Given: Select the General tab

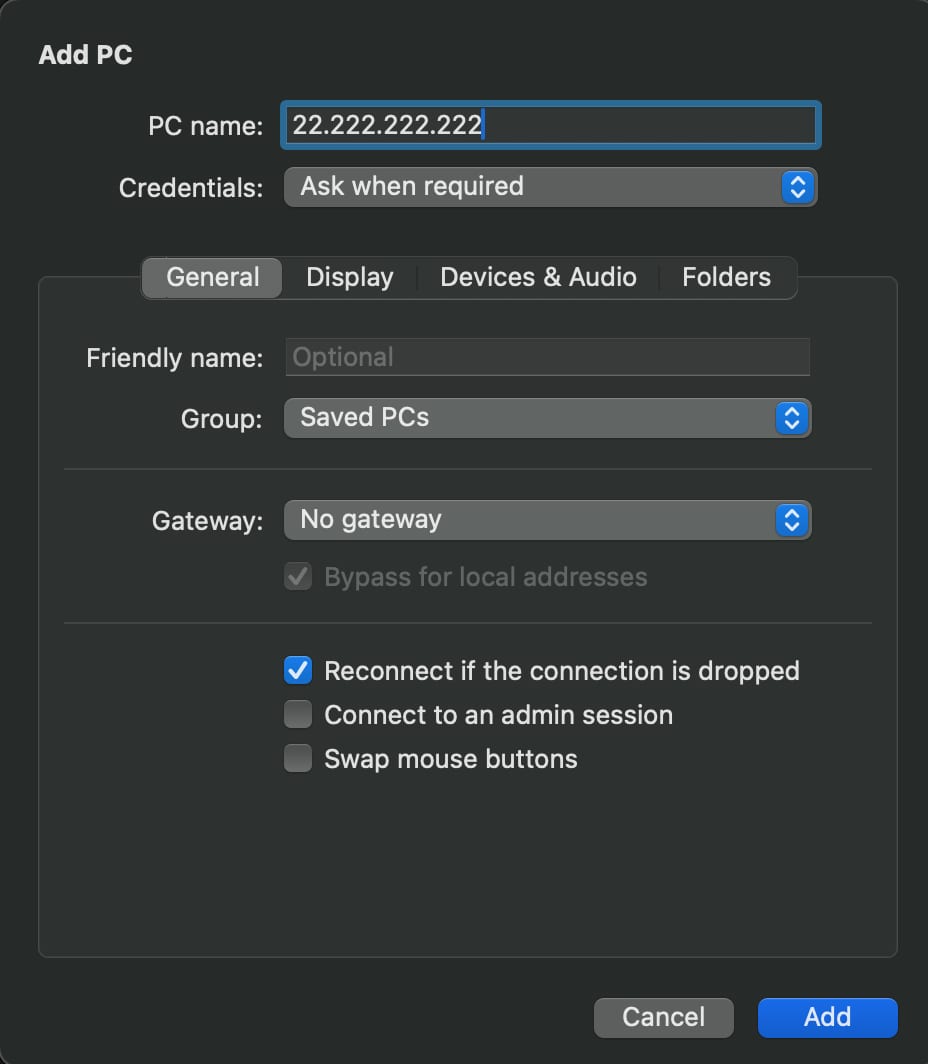Looking at the screenshot, I should 212,278.
